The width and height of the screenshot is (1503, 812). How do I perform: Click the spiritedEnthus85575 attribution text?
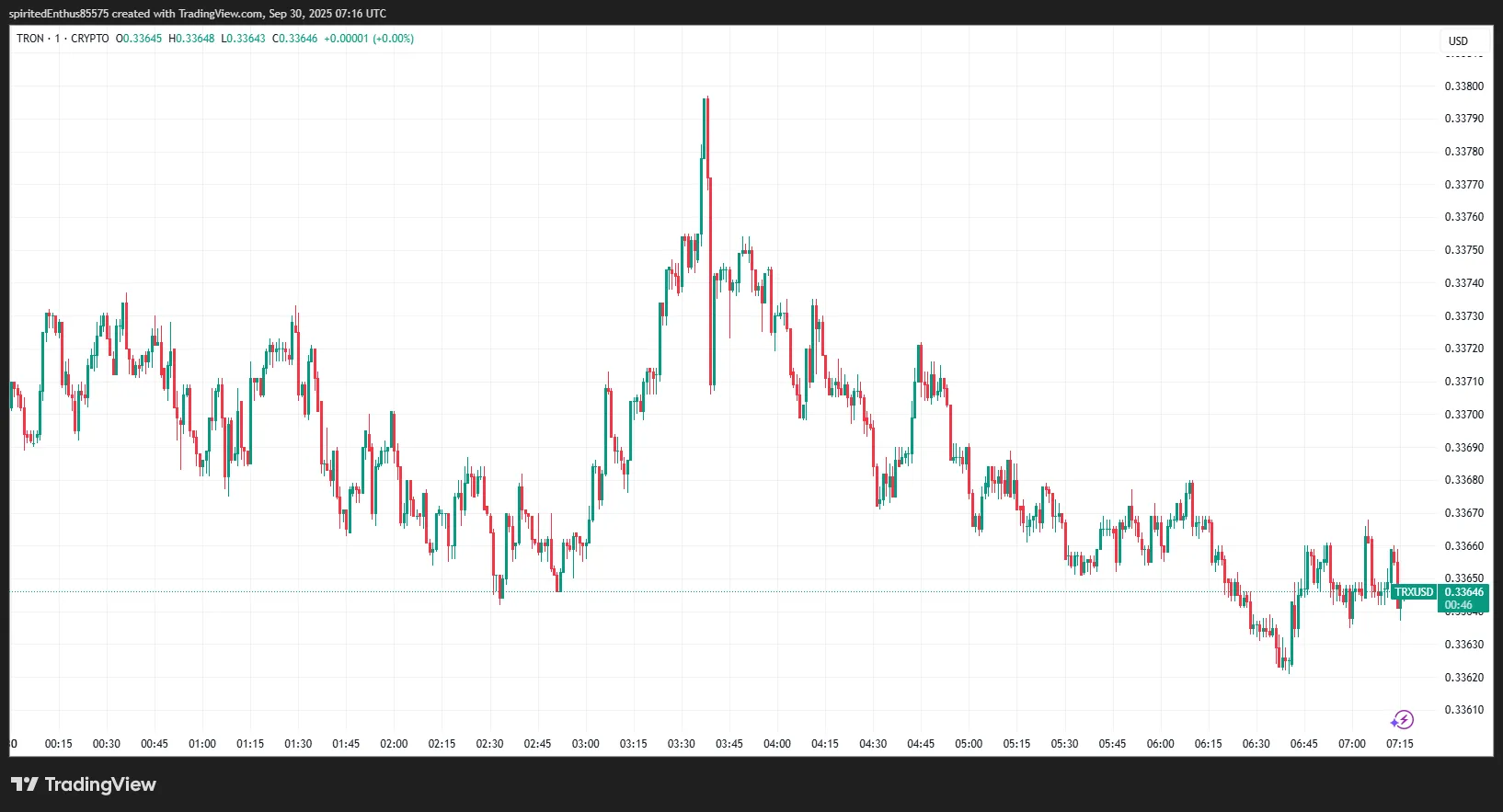59,14
